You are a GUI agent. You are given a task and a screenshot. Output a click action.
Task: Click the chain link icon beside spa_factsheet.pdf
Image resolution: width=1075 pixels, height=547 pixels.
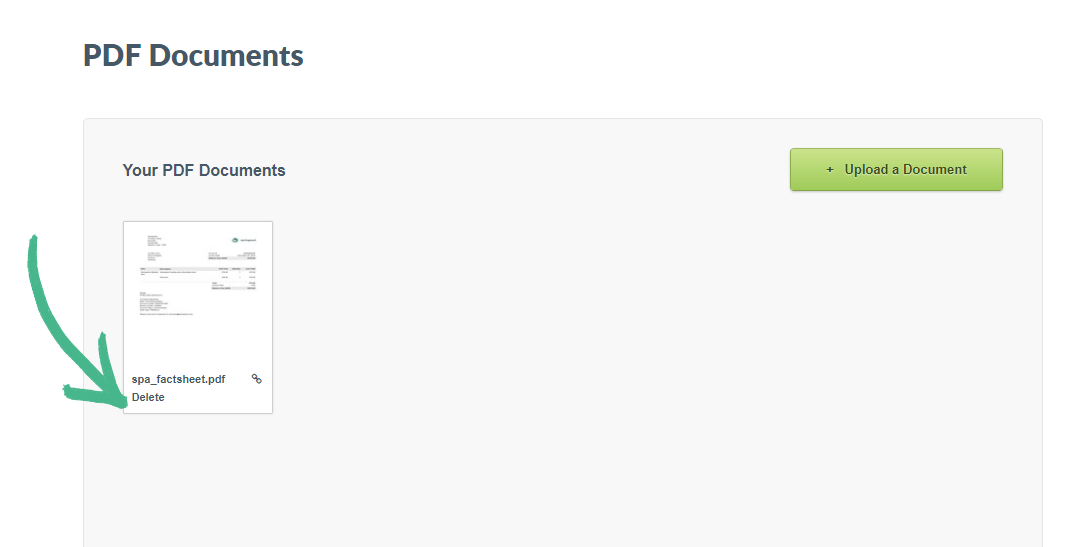257,379
